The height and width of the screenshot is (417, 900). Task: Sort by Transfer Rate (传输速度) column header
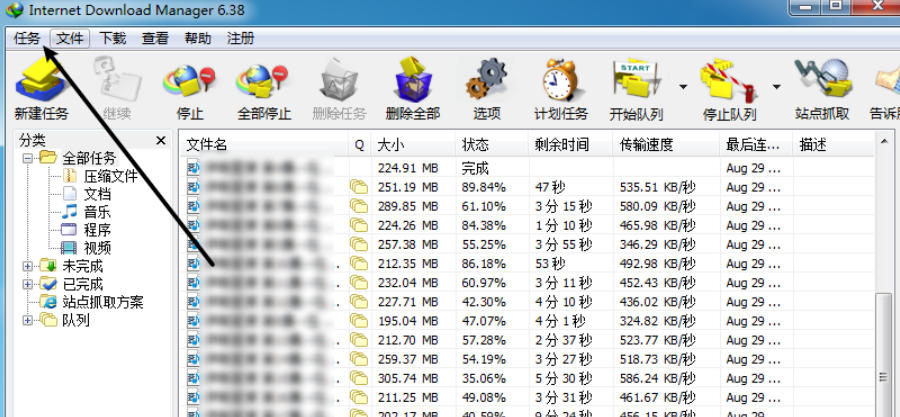point(666,145)
